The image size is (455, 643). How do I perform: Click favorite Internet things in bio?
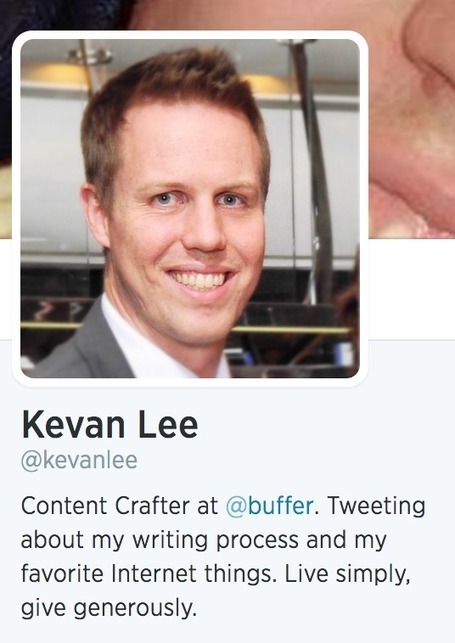146,574
